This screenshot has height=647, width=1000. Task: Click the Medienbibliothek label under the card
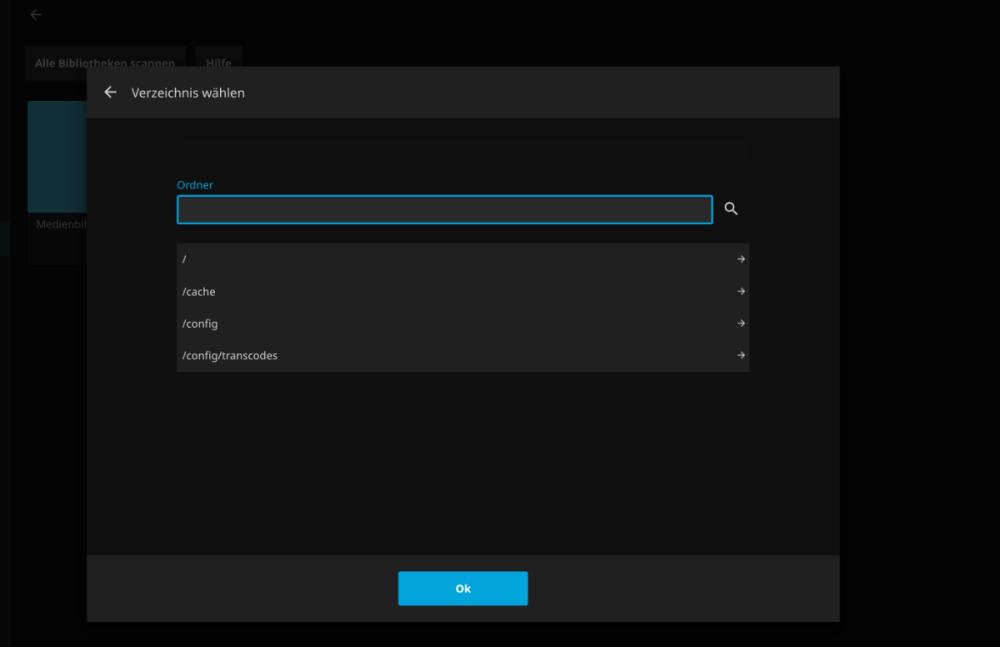point(60,225)
